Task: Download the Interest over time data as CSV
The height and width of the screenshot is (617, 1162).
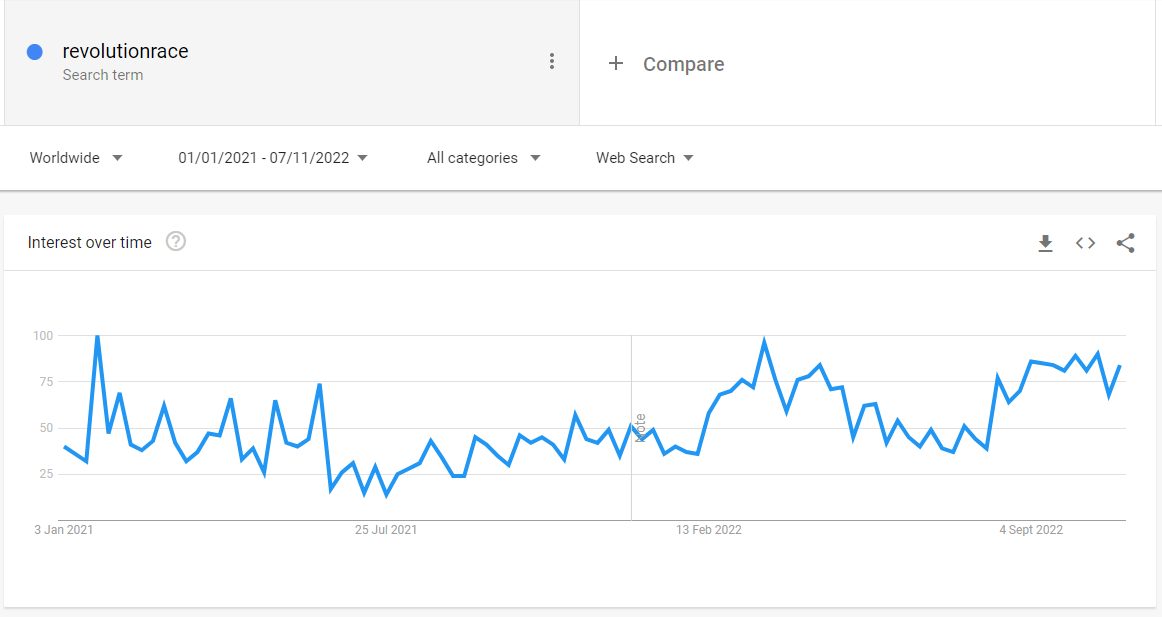Action: coord(1045,243)
